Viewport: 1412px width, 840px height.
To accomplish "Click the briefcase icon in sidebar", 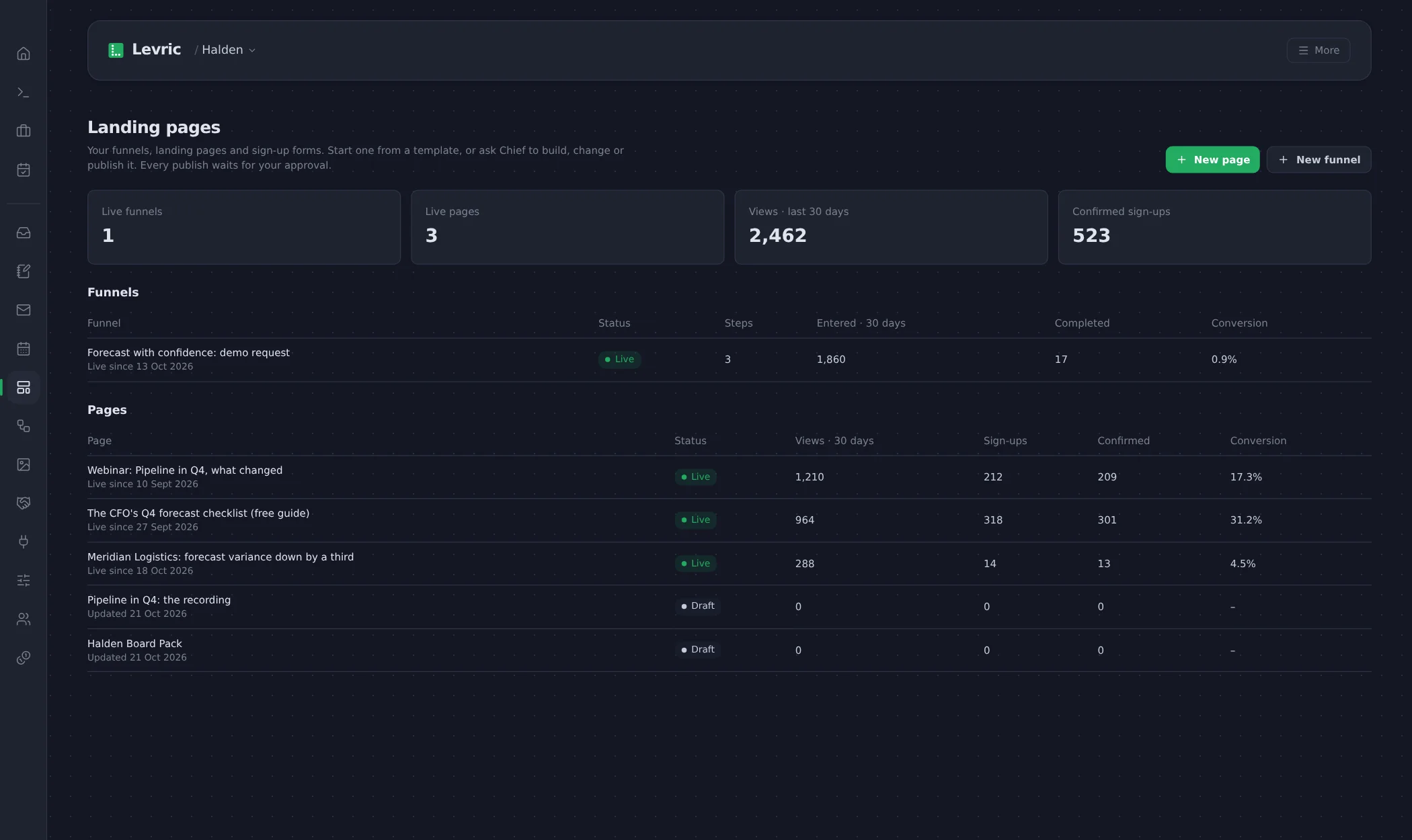I will click(x=24, y=131).
